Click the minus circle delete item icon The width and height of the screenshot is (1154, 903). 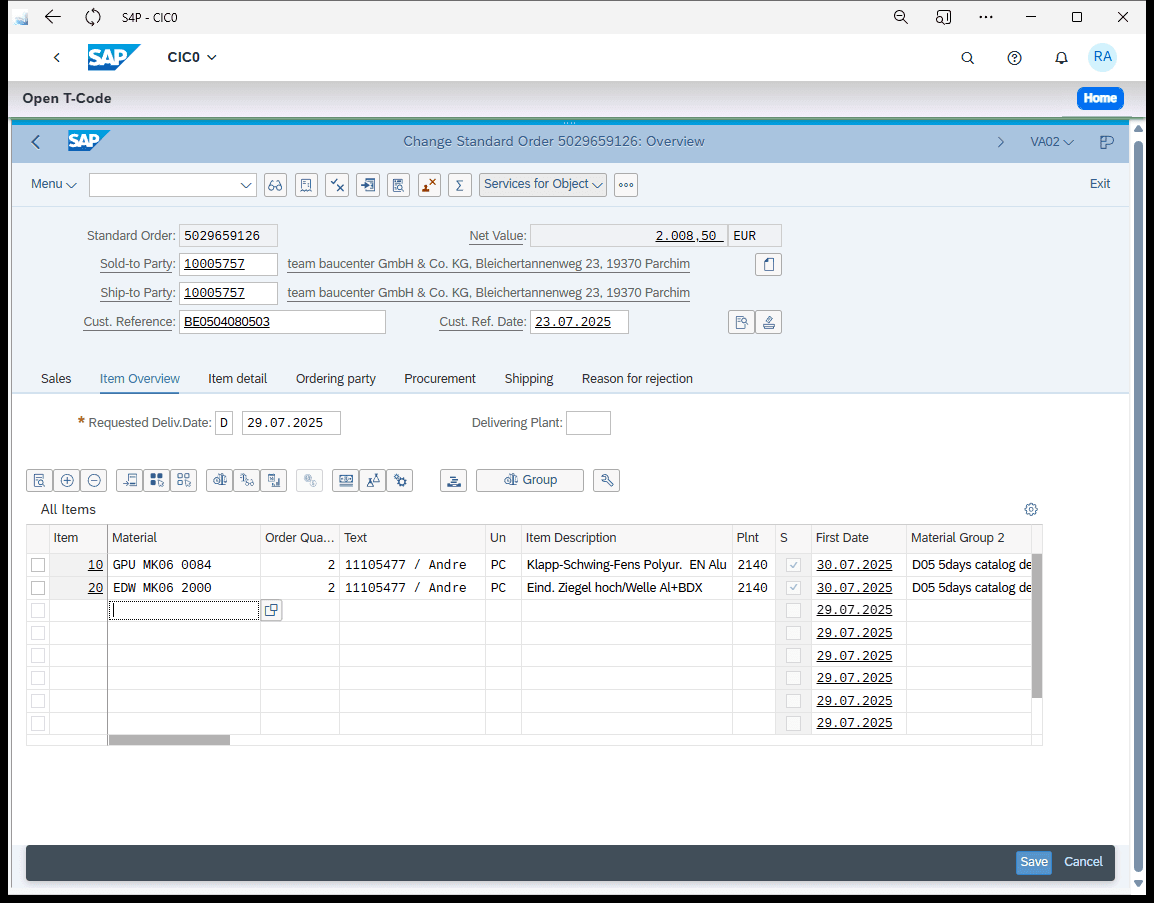94,481
